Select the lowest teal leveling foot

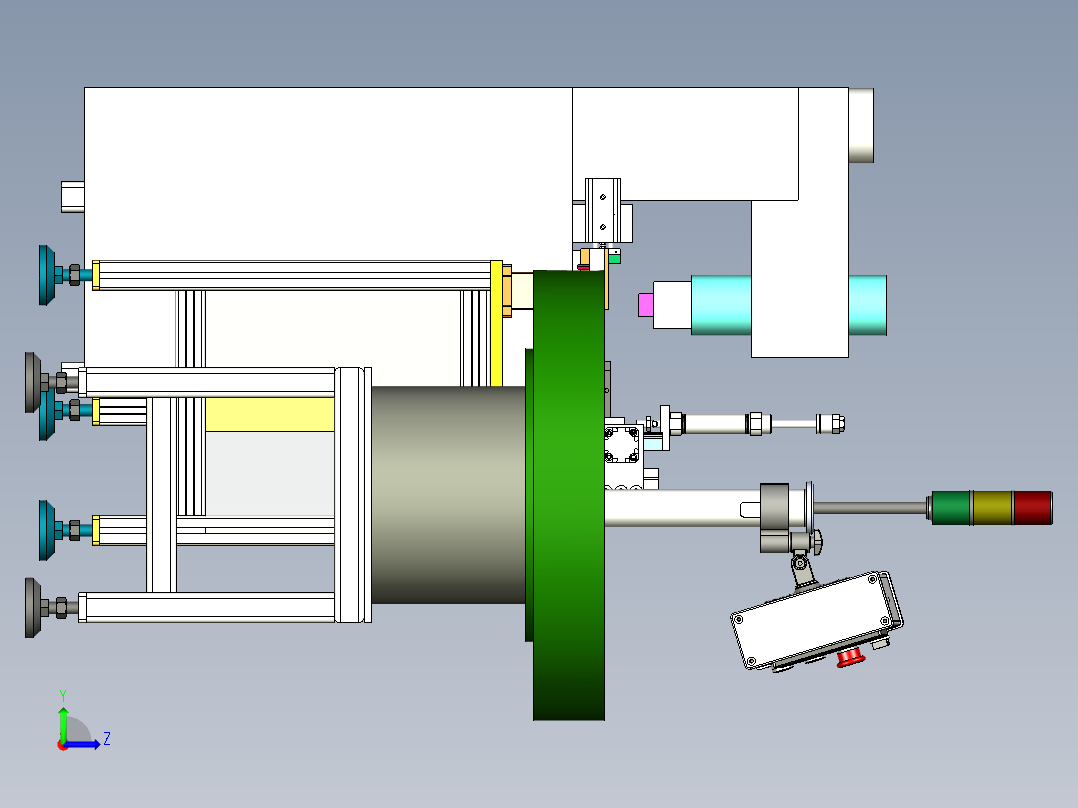pos(47,530)
